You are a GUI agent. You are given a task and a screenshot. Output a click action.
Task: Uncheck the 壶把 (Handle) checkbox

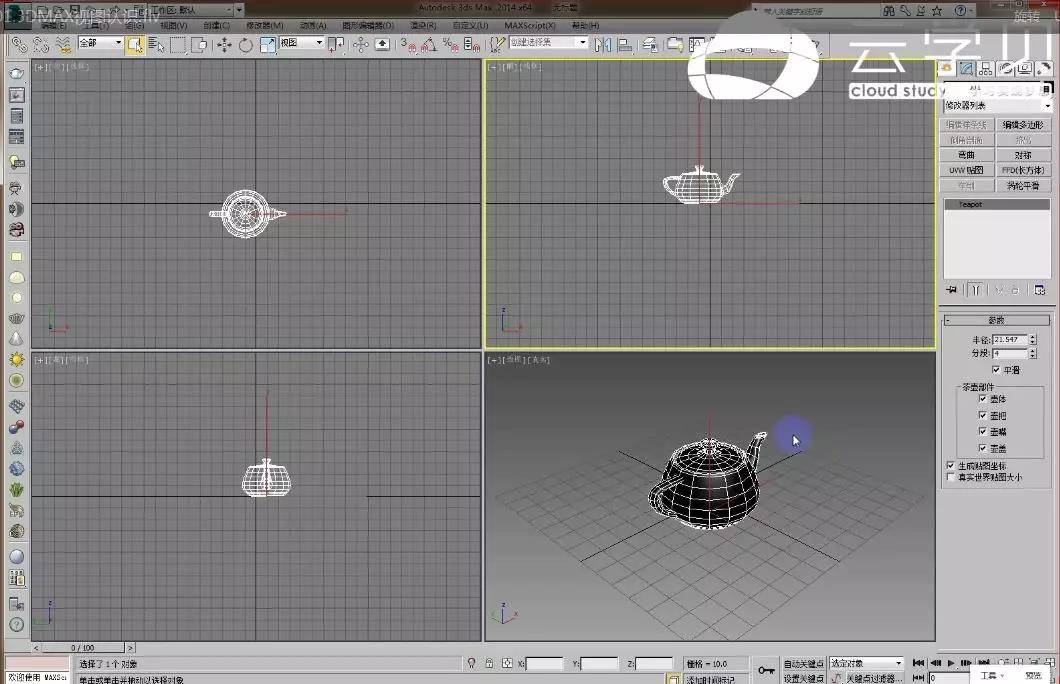[983, 415]
